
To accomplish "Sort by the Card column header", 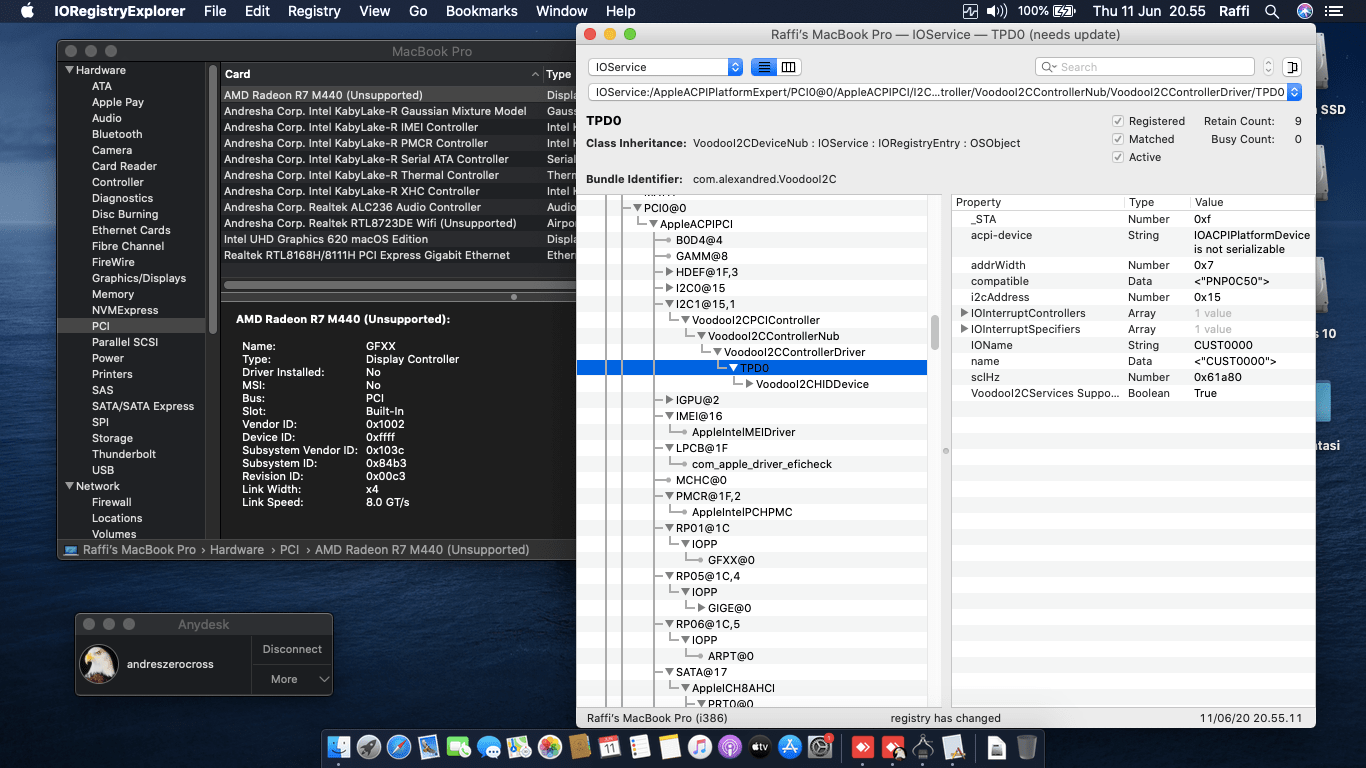I will point(382,74).
